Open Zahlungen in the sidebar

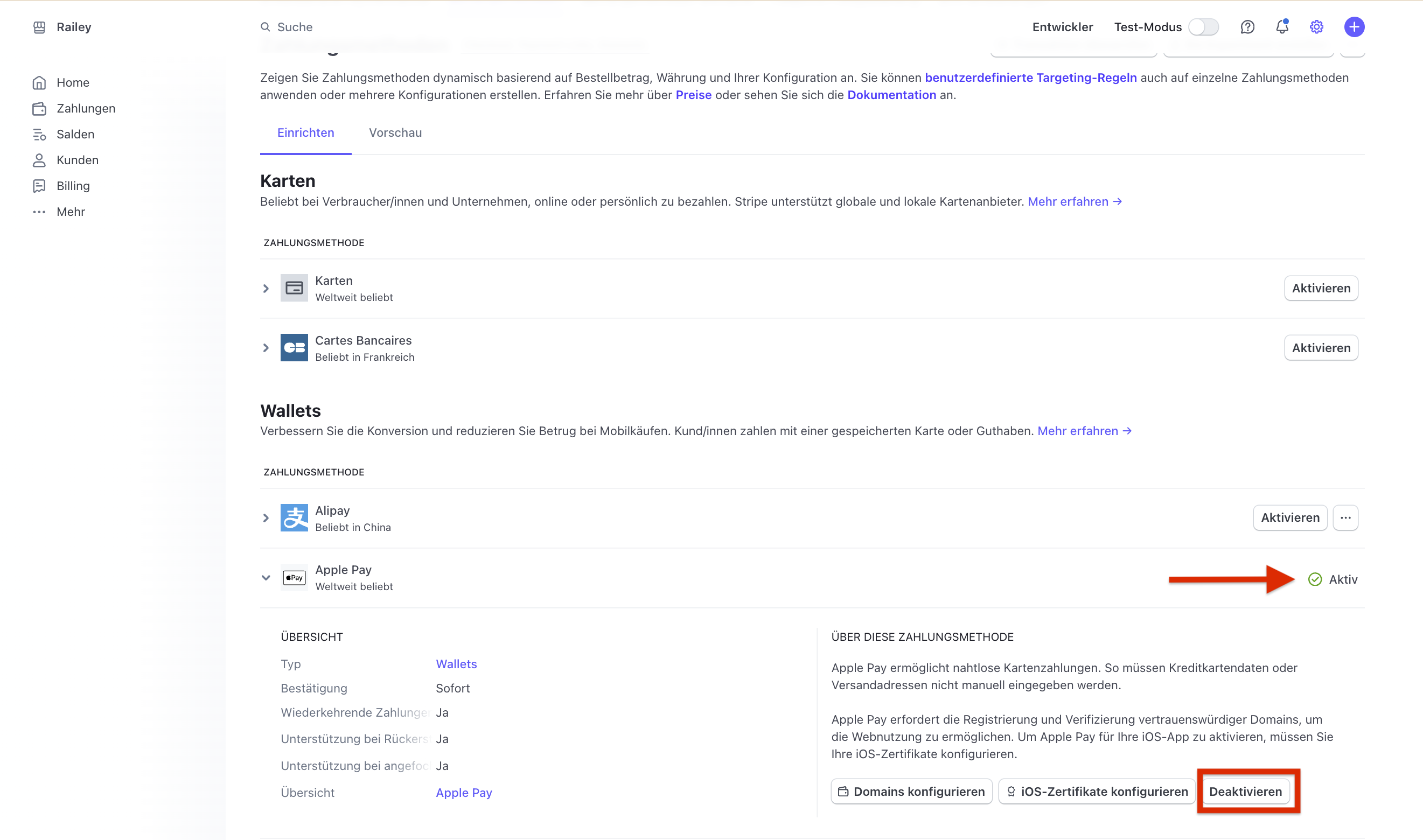[86, 109]
